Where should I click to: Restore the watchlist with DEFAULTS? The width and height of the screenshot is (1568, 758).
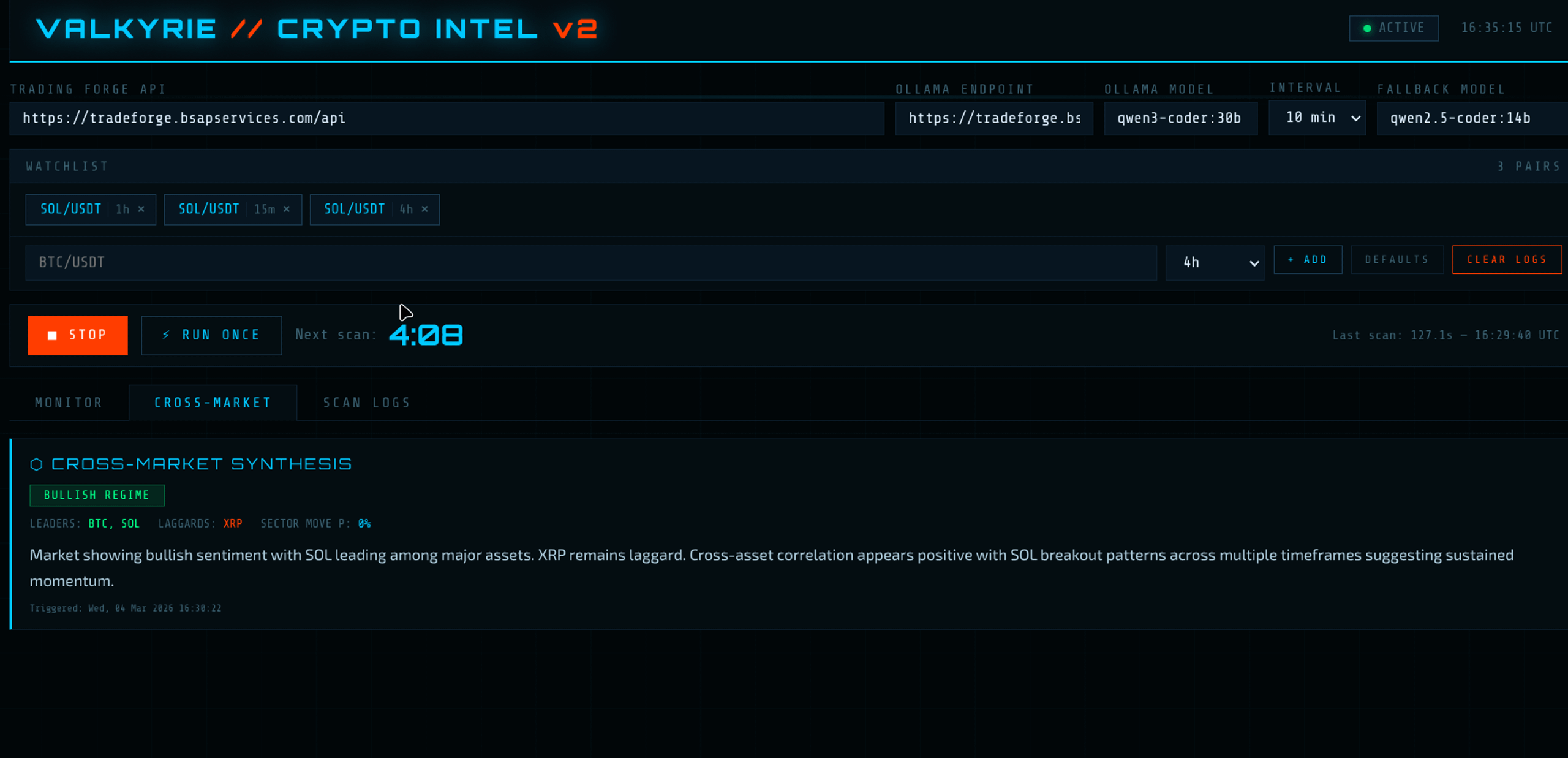click(1397, 260)
